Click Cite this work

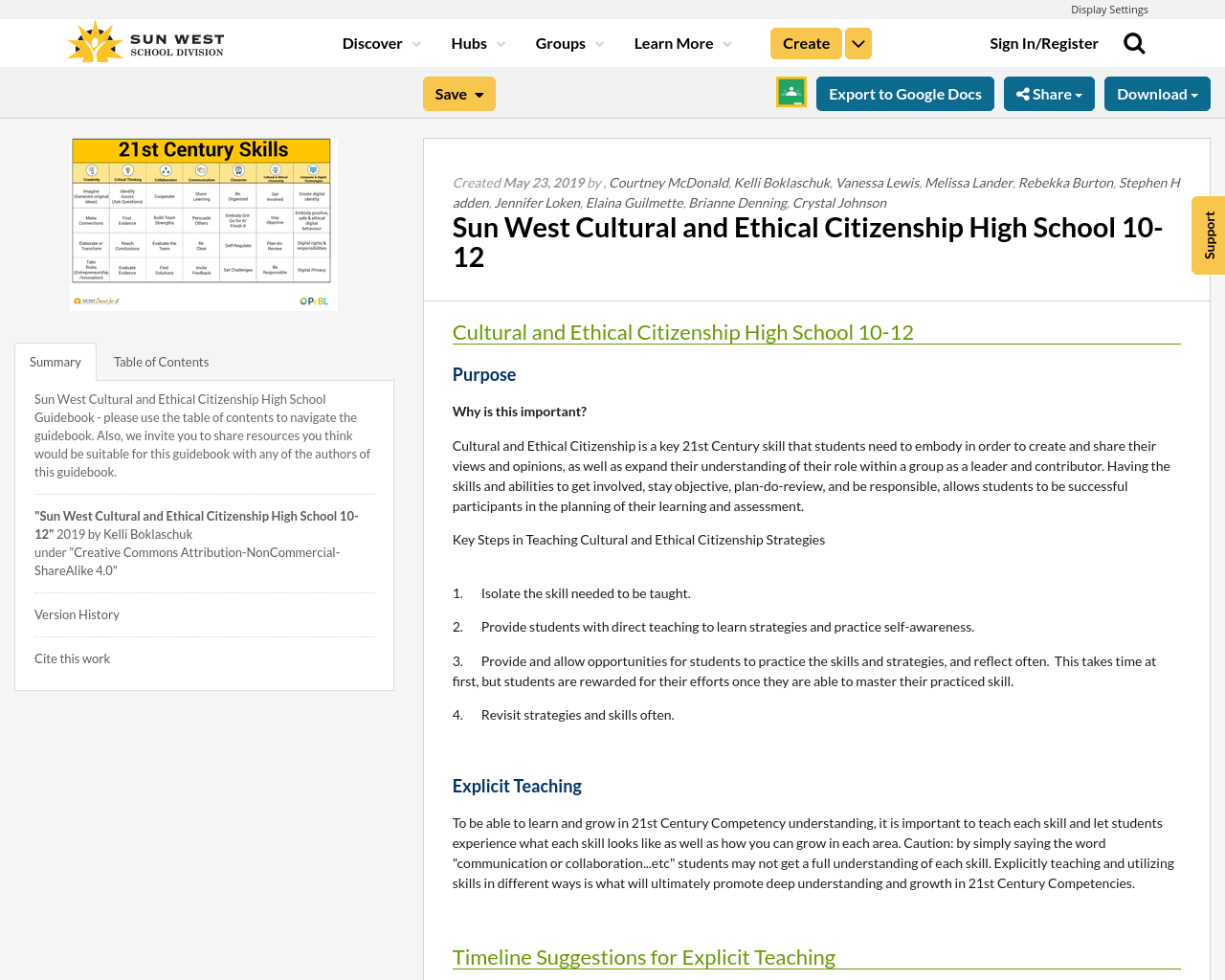pos(72,657)
